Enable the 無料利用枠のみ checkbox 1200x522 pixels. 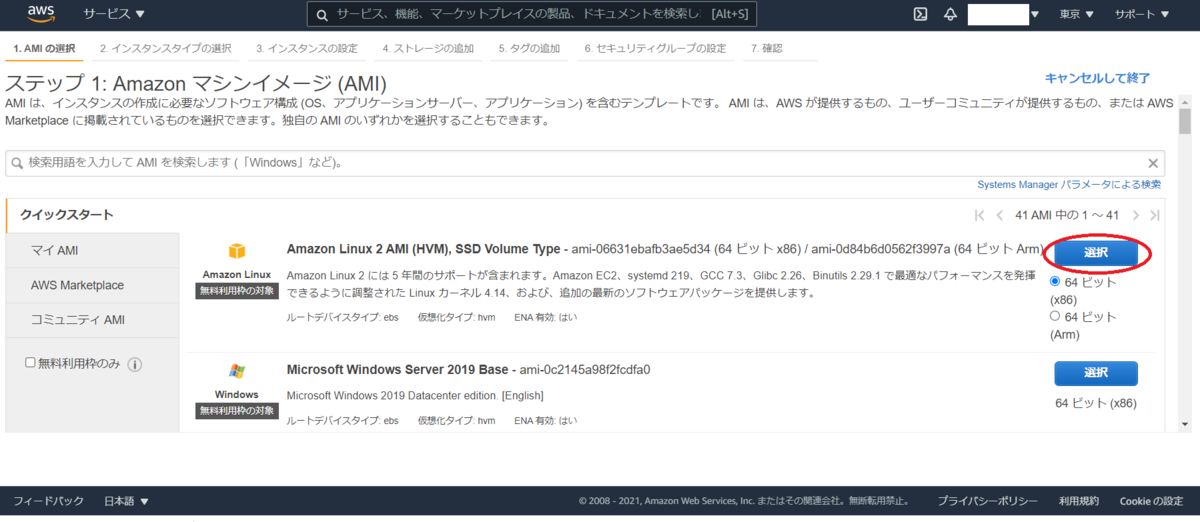pyautogui.click(x=30, y=363)
